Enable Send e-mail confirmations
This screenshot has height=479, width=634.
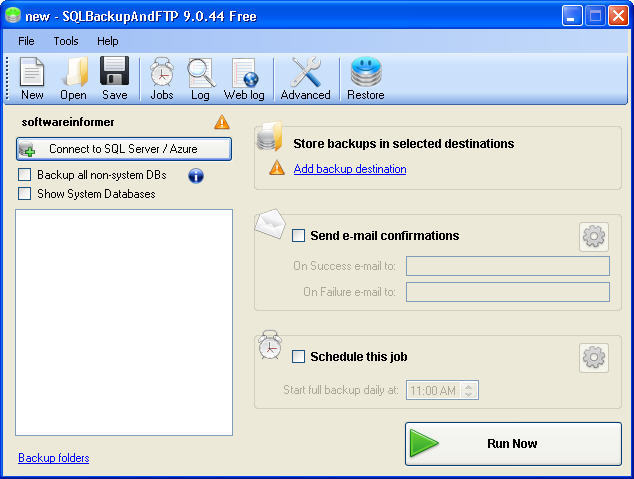[298, 236]
